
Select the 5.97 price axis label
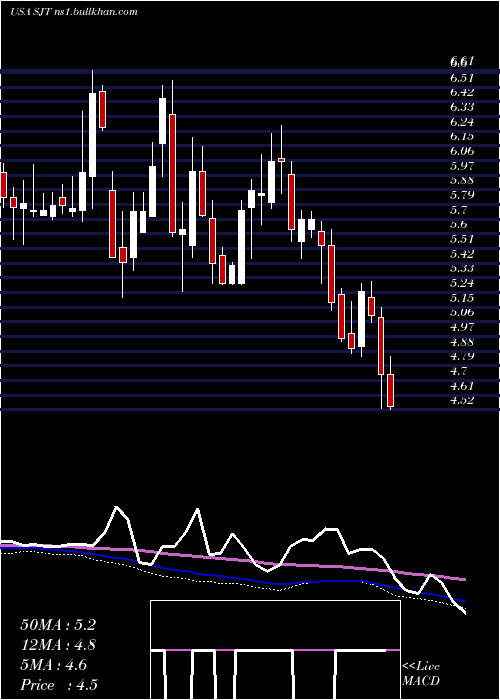pos(462,166)
